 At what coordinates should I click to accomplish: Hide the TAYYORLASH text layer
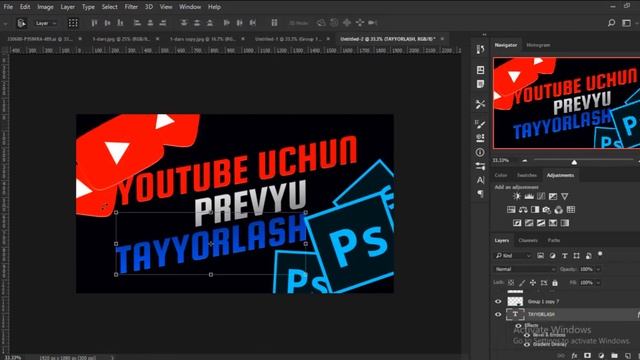click(498, 315)
